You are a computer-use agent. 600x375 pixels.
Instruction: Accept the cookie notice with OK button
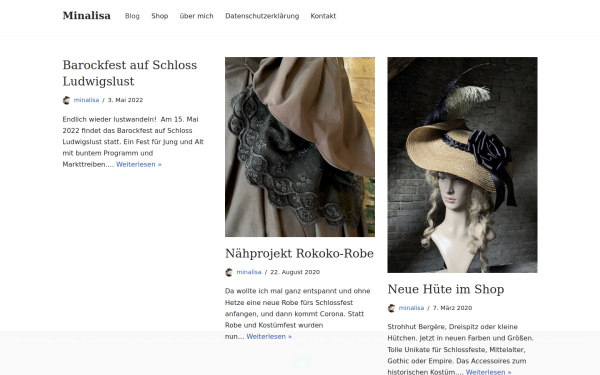click(x=302, y=362)
